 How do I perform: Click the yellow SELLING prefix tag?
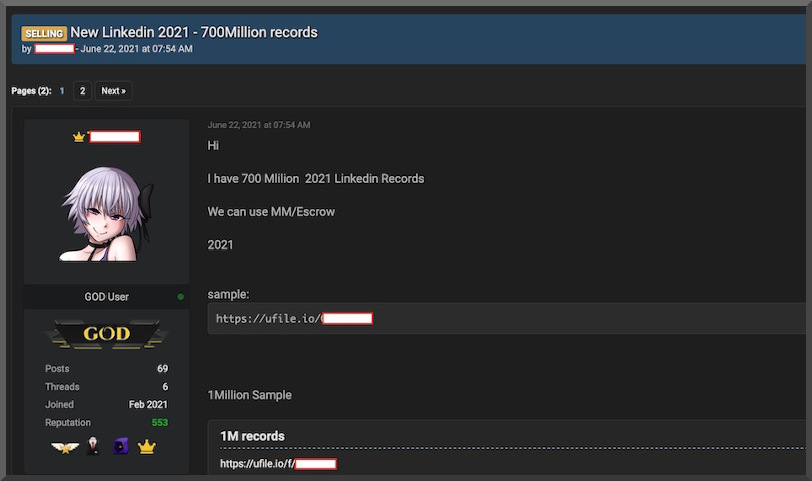44,33
